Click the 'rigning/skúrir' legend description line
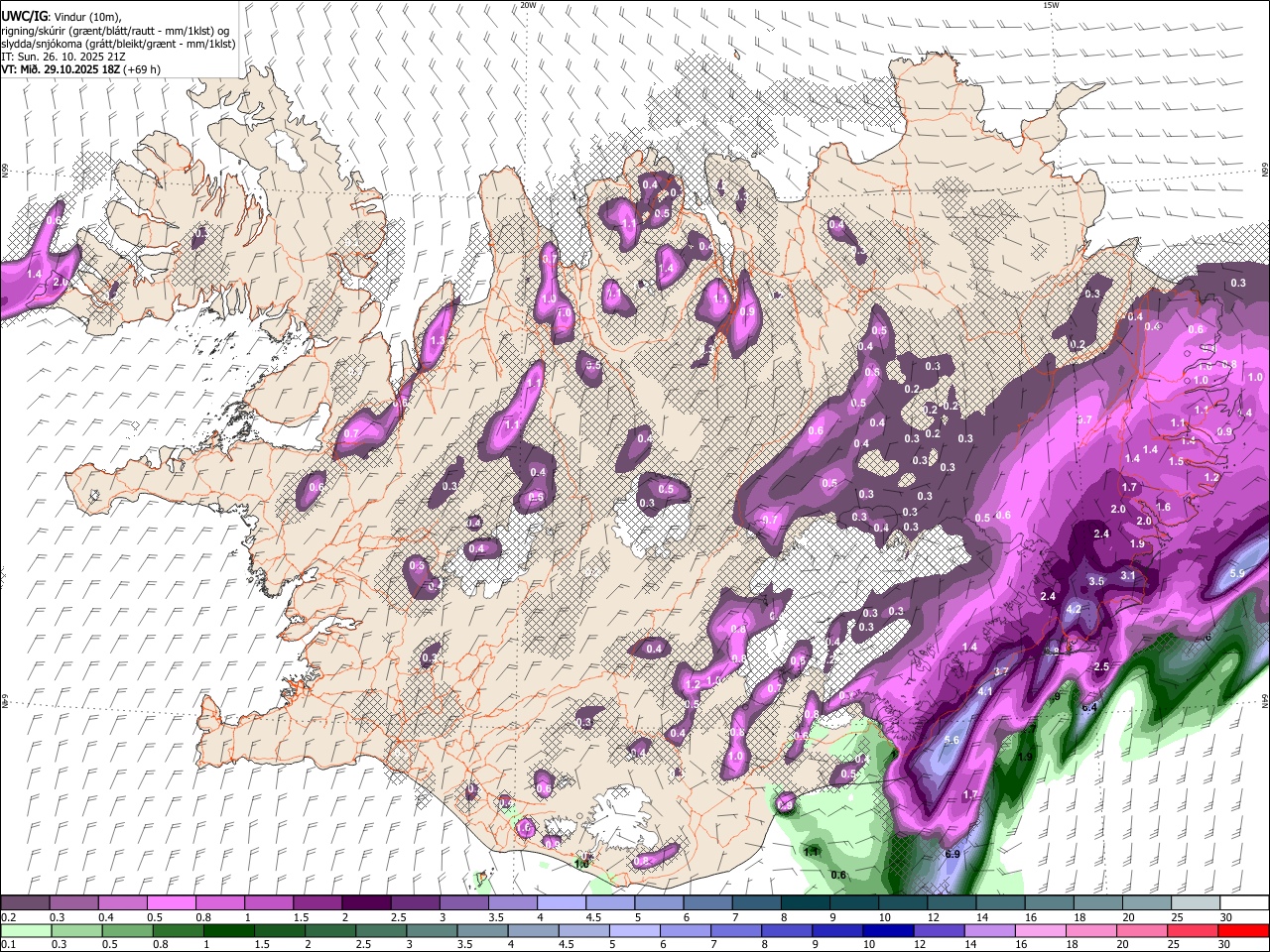 pos(115,31)
